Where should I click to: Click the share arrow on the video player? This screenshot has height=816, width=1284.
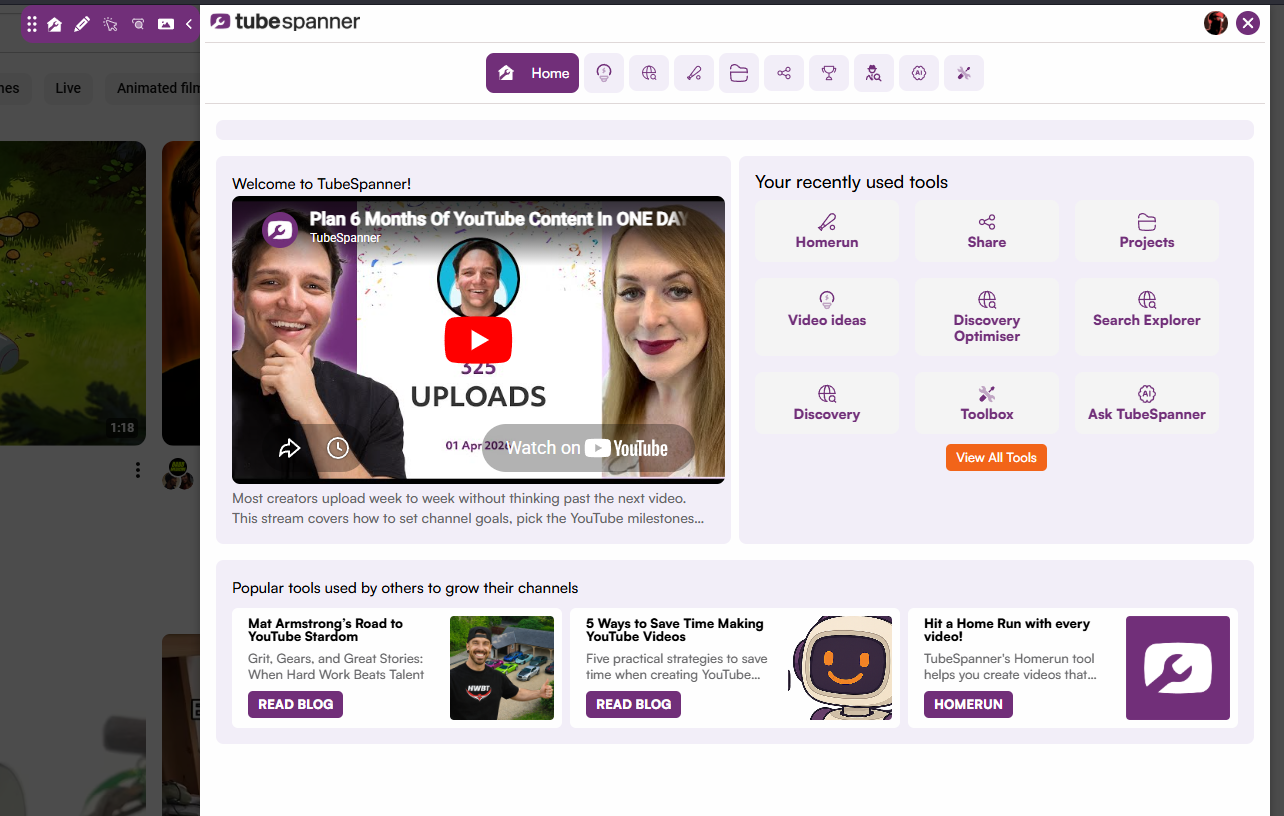tap(289, 448)
